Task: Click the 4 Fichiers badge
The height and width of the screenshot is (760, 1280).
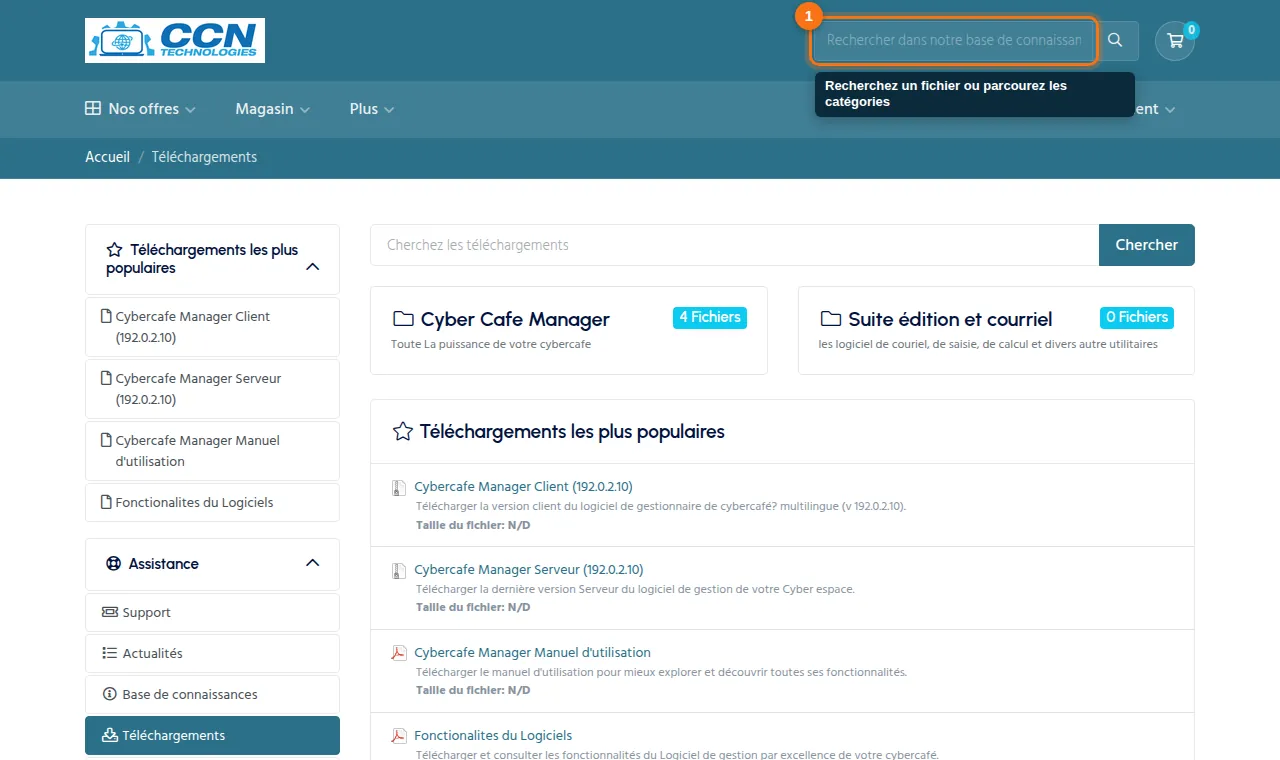Action: 710,317
